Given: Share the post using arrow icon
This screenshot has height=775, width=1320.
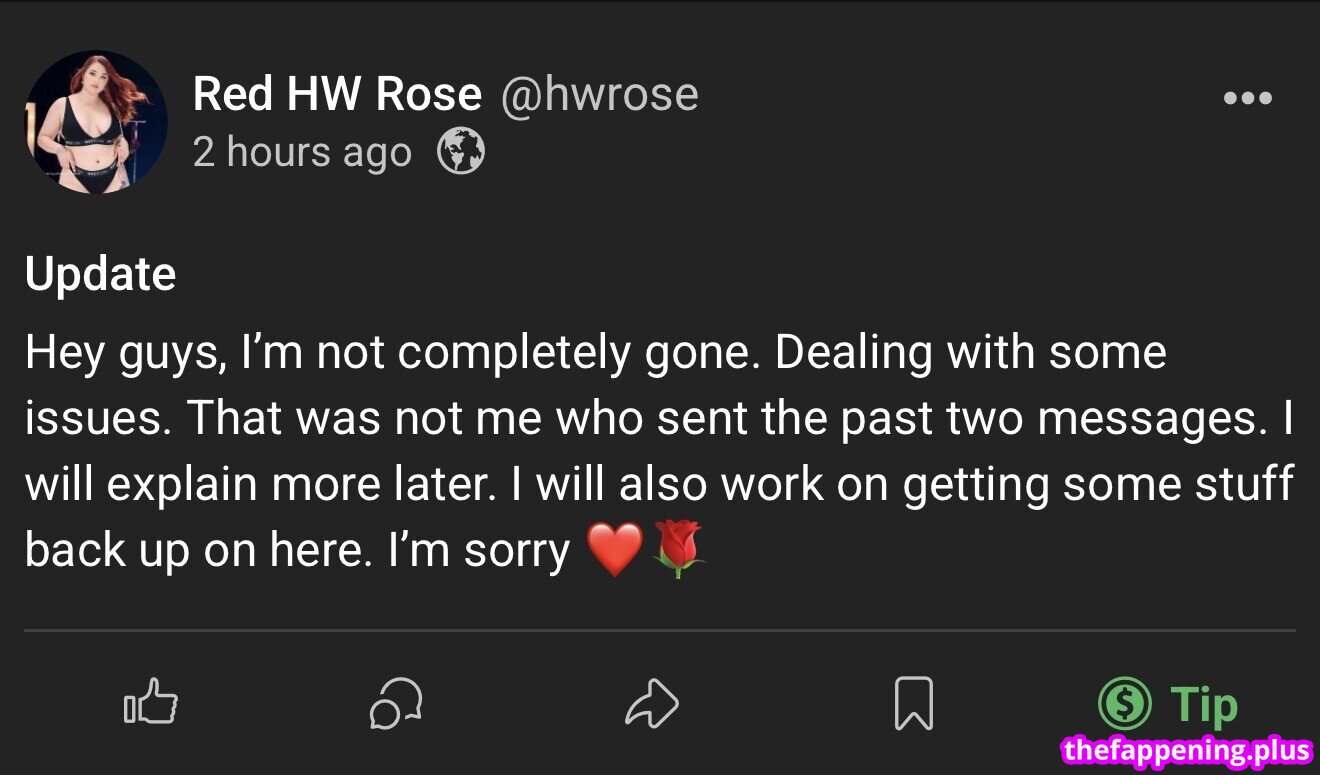Looking at the screenshot, I should pyautogui.click(x=652, y=703).
